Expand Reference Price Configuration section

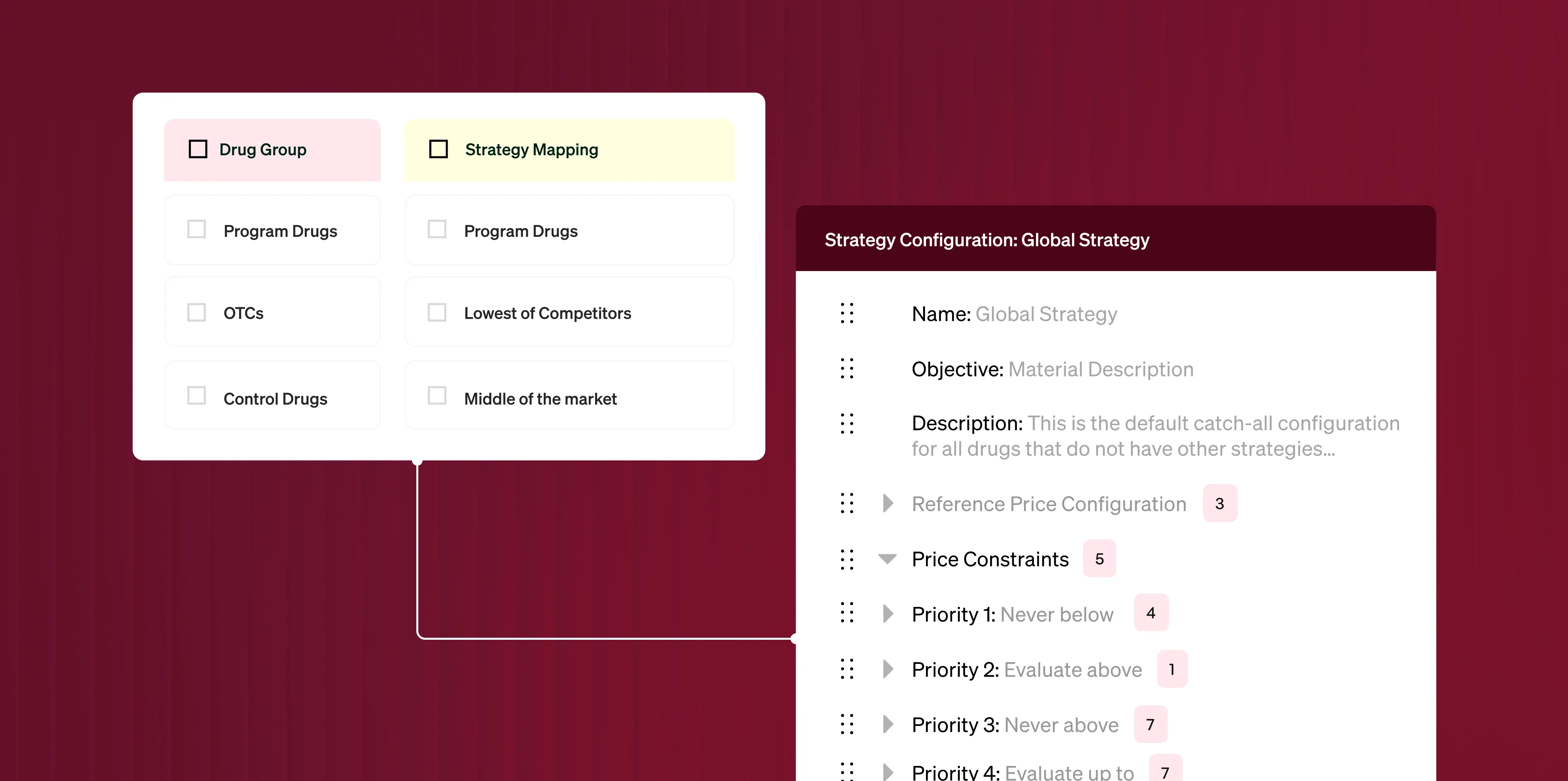888,504
